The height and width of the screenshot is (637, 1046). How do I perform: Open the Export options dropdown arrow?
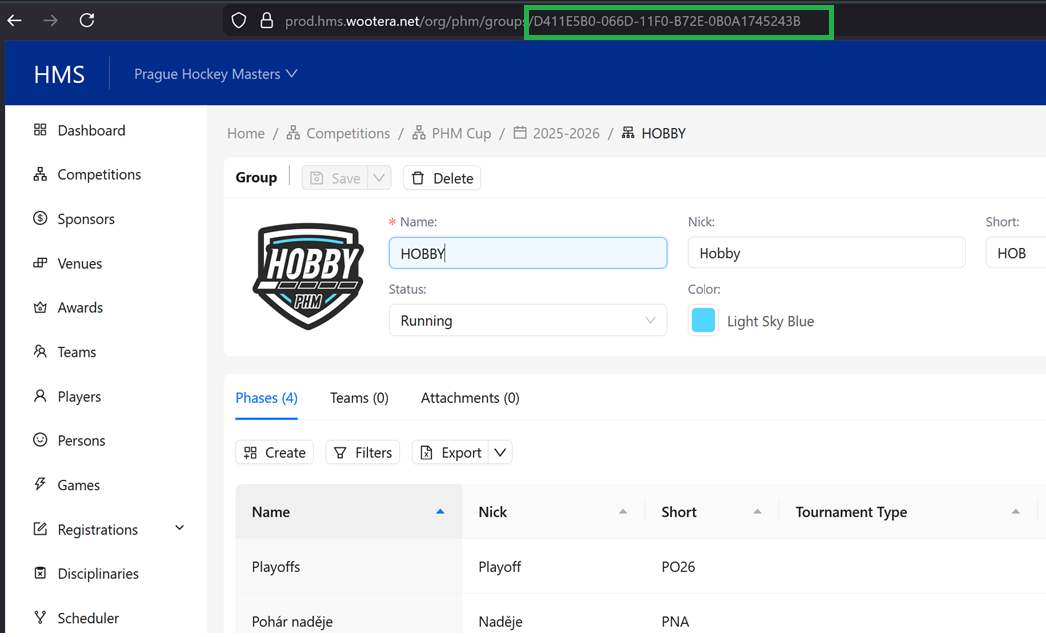pos(501,453)
